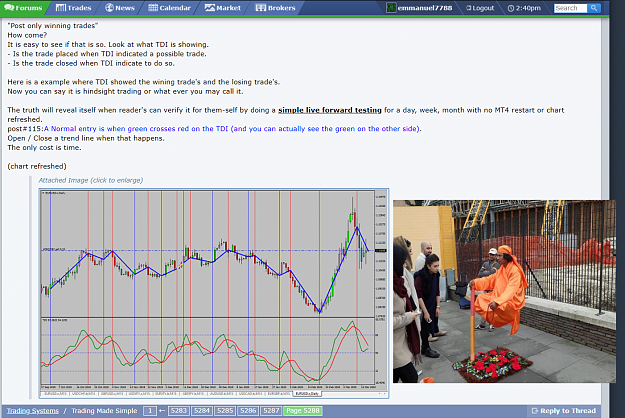
Task: Open the Calendar tab
Action: [x=169, y=8]
